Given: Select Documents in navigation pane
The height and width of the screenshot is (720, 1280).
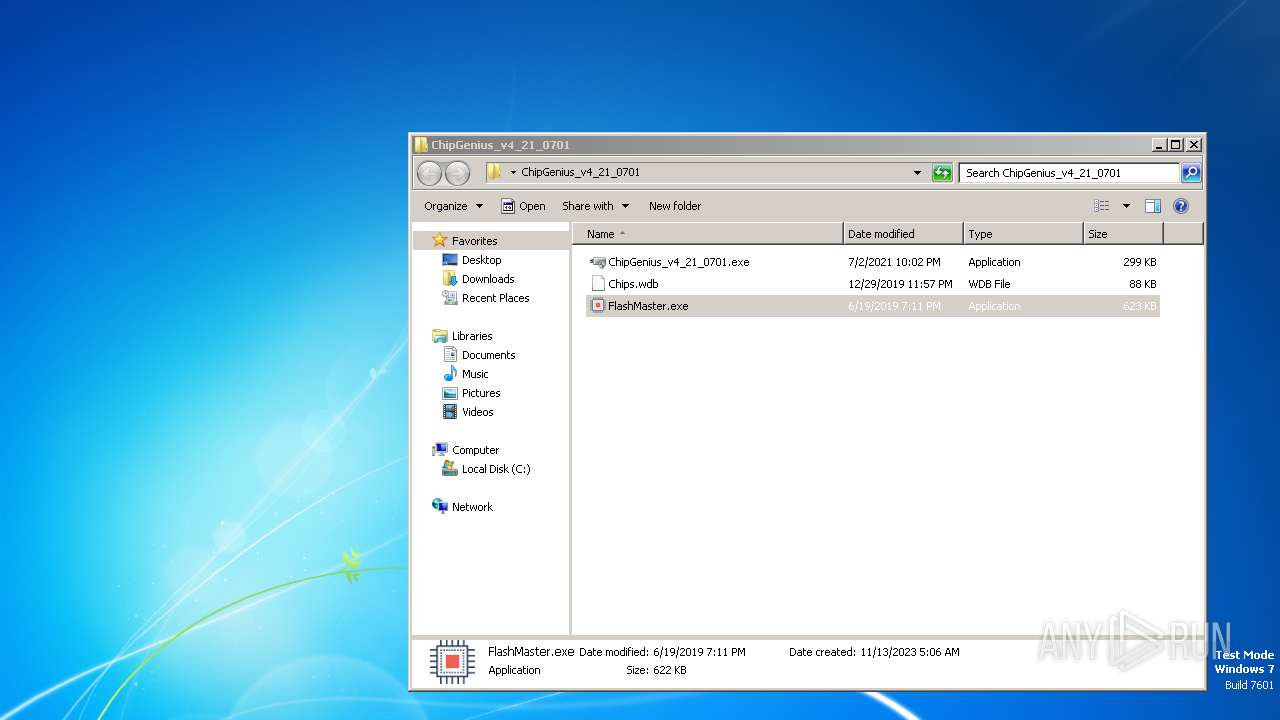Looking at the screenshot, I should coord(488,355).
